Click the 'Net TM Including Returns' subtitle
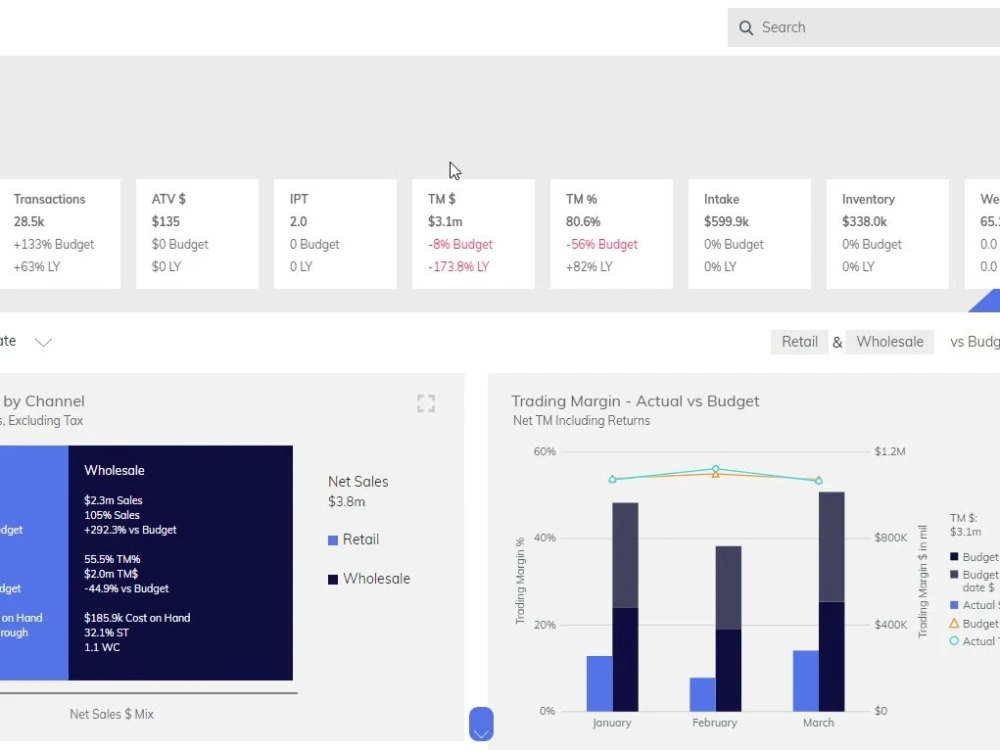This screenshot has width=1000, height=750. coord(582,421)
